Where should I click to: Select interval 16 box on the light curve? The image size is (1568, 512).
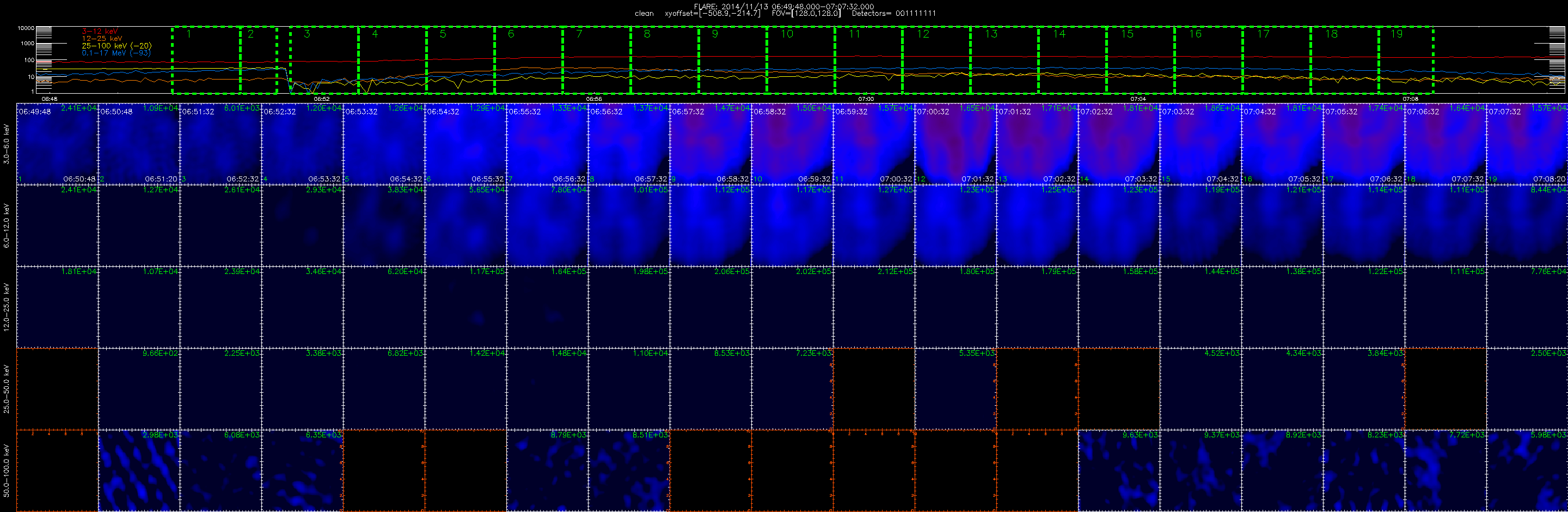[x=1209, y=60]
